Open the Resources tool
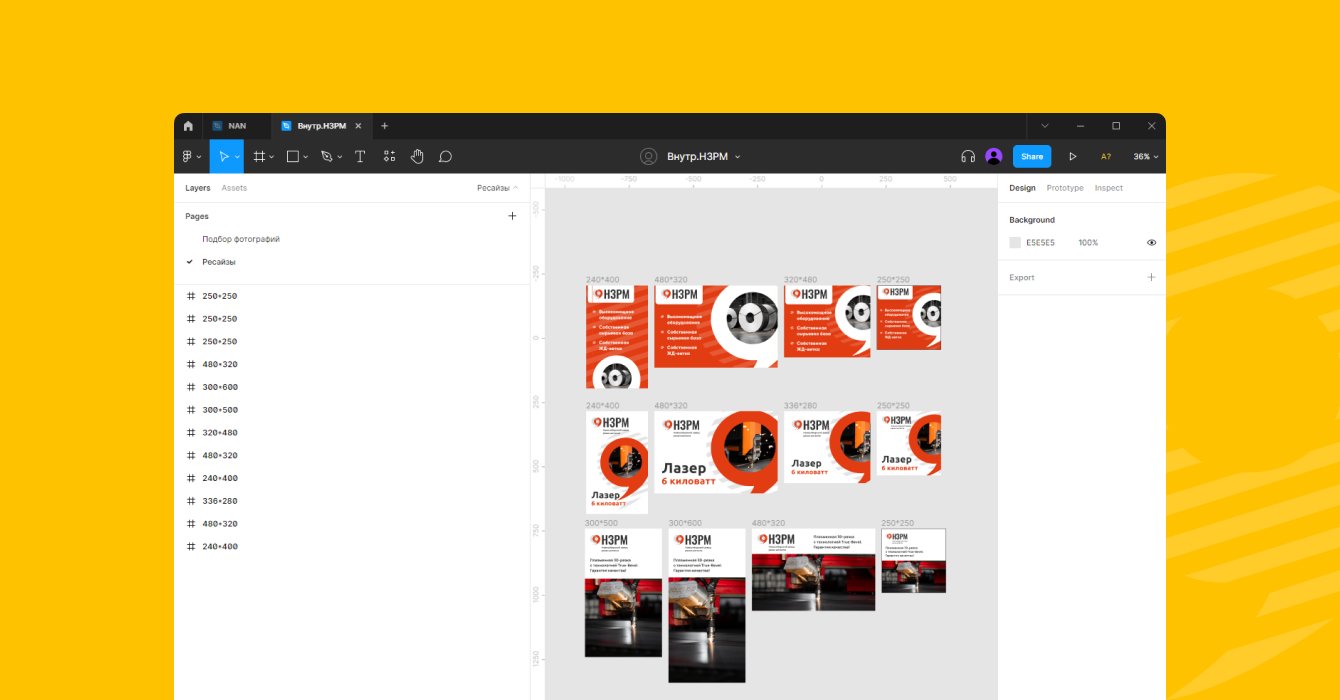The height and width of the screenshot is (700, 1340). click(x=389, y=157)
